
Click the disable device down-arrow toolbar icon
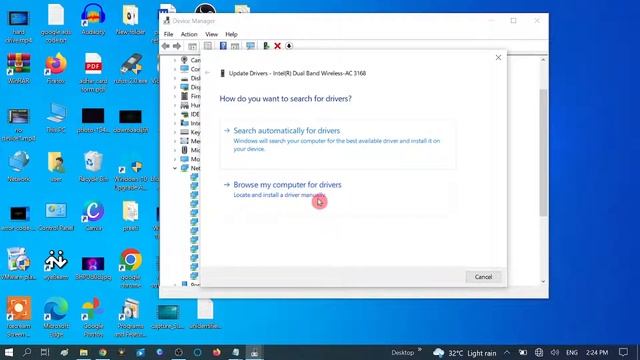[x=289, y=46]
